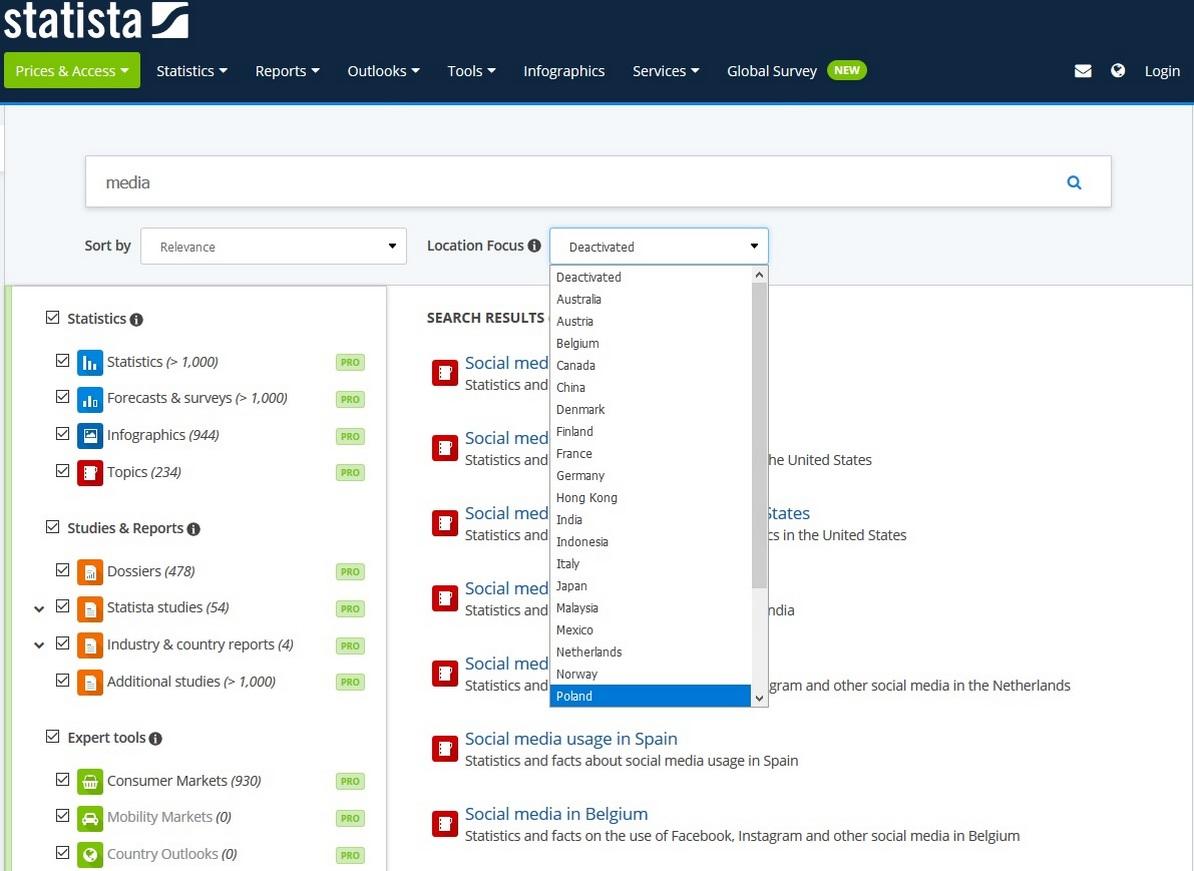This screenshot has width=1194, height=871.
Task: Uncheck Consumer Markets (930) checkbox
Action: click(x=62, y=779)
